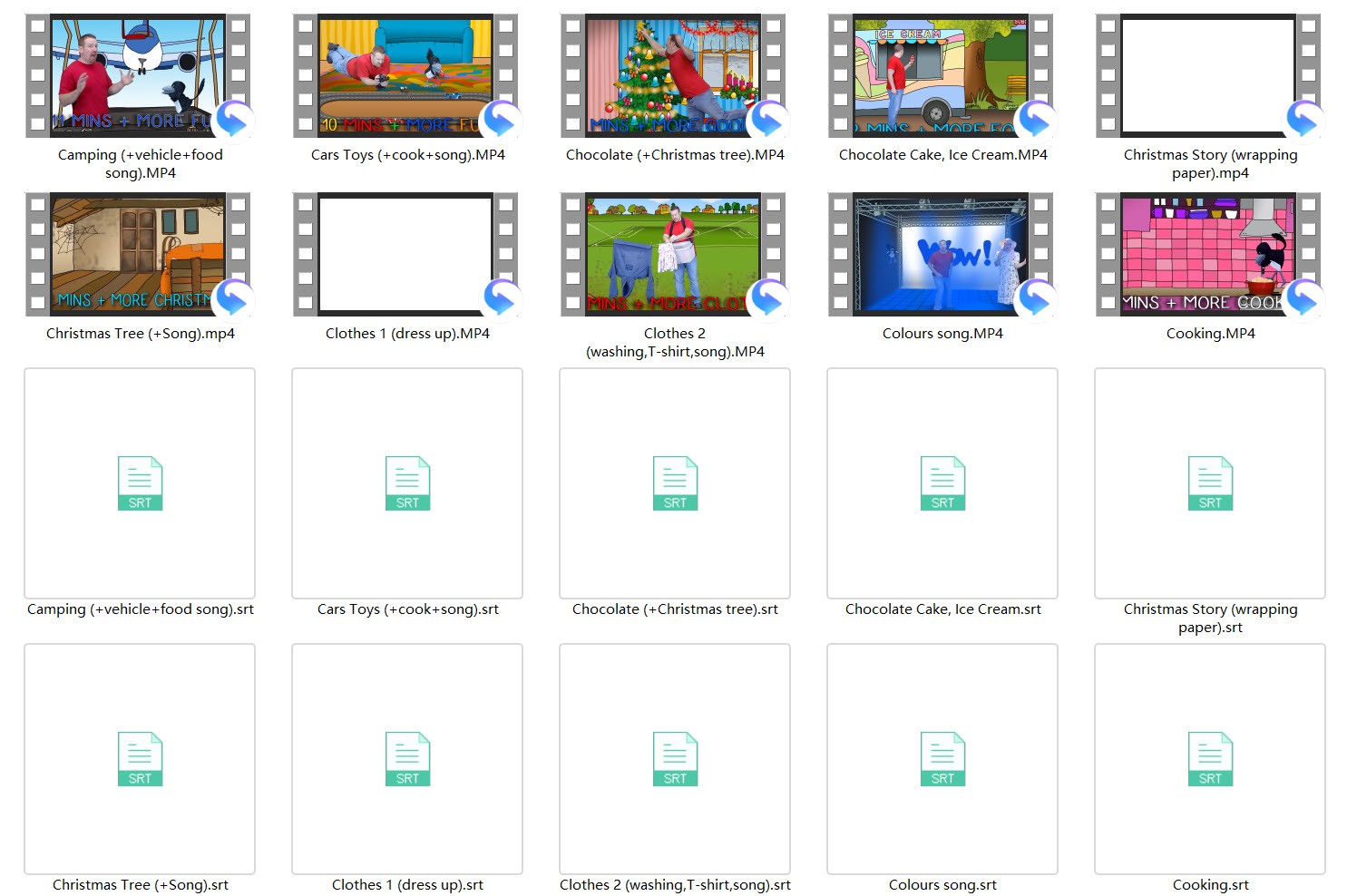
Task: Open the Colours song.MP4 video thumbnail
Action: coord(941,254)
